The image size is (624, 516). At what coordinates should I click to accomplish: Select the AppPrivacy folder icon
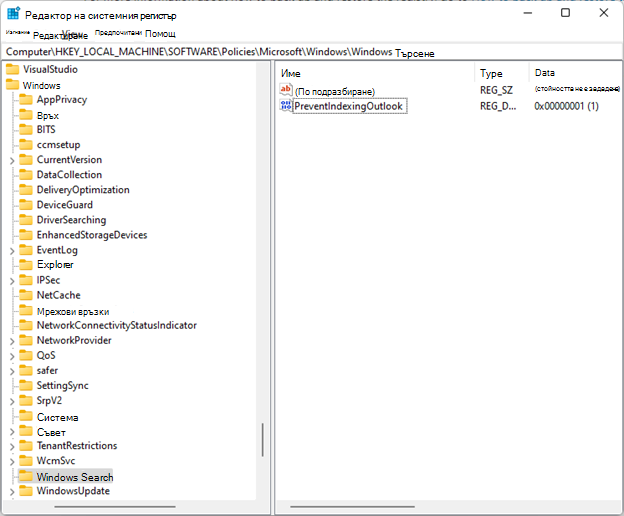click(x=26, y=99)
